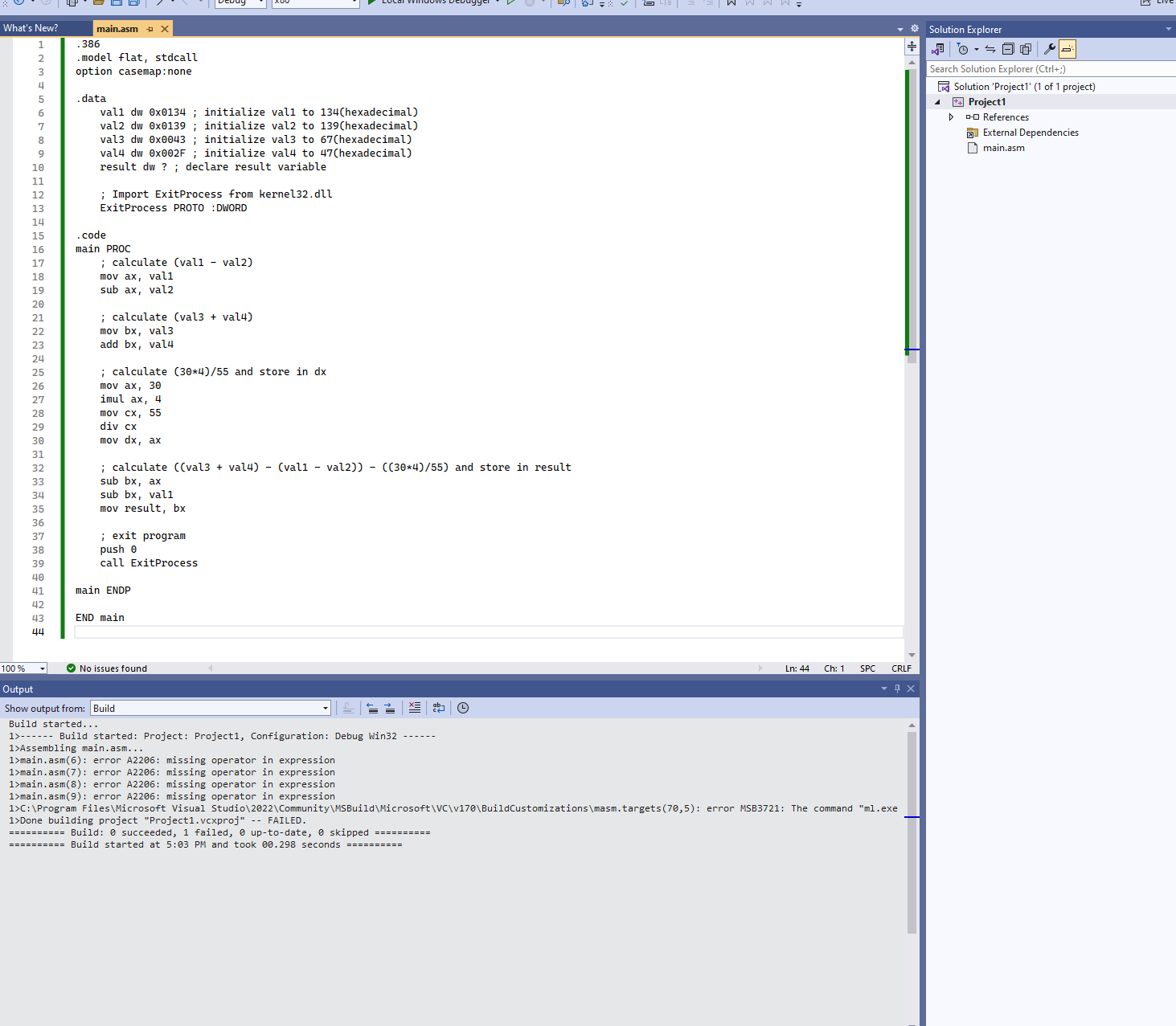The height and width of the screenshot is (1026, 1176).
Task: Sync Solution Explorer with active document
Action: [990, 49]
